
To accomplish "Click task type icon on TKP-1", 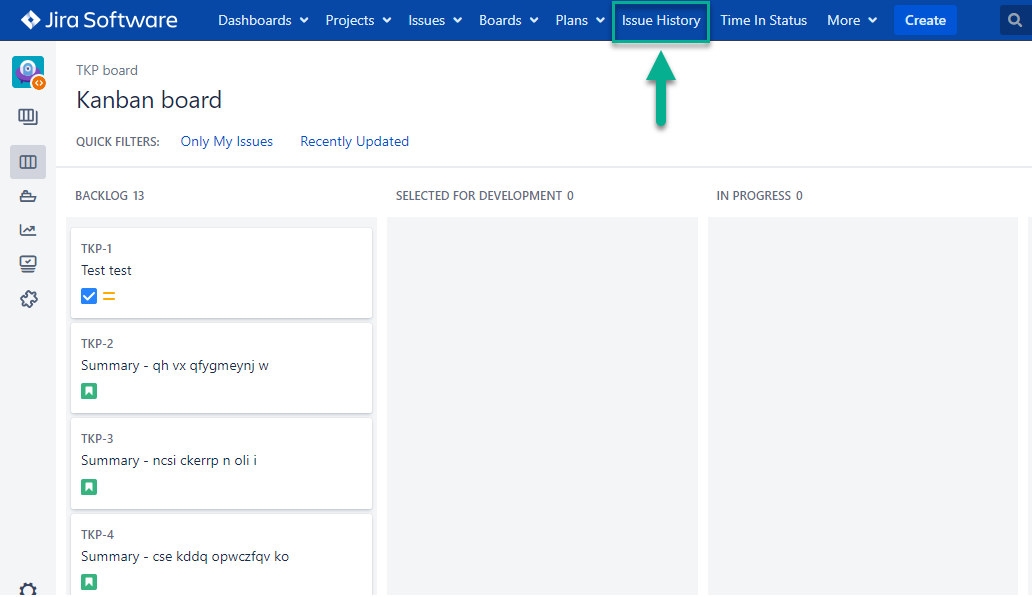I will [89, 296].
